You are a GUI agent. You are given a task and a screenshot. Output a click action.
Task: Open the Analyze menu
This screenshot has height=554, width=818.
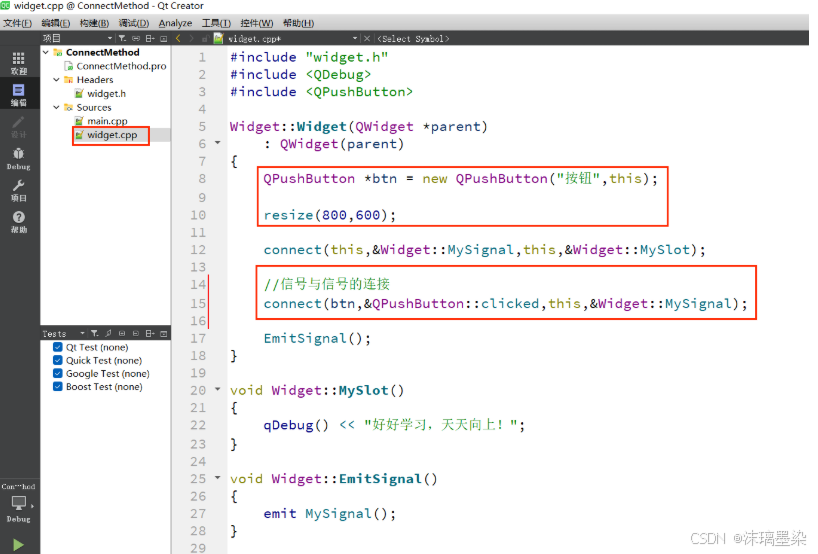pos(175,23)
